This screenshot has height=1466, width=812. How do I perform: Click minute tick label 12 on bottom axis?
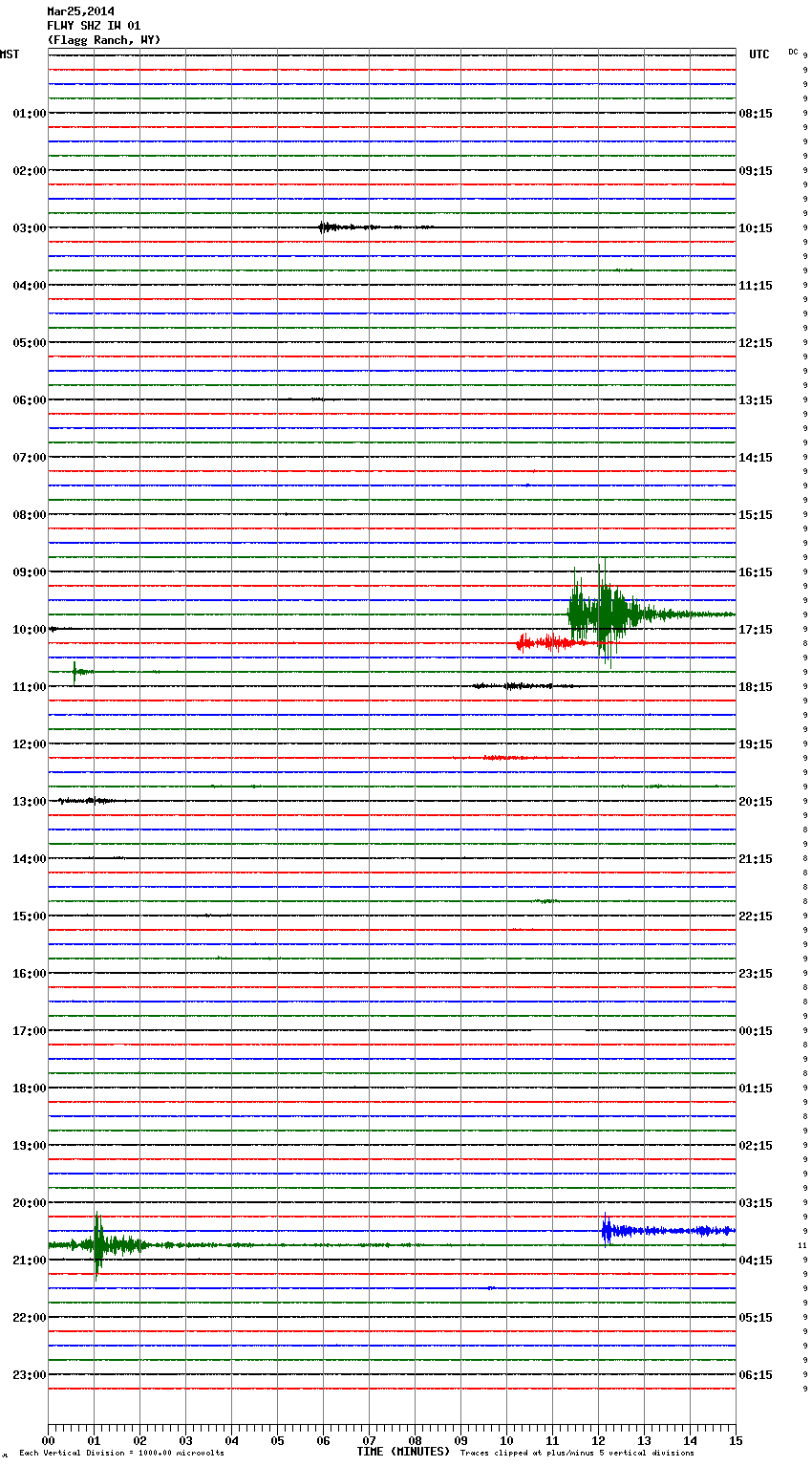[598, 1440]
